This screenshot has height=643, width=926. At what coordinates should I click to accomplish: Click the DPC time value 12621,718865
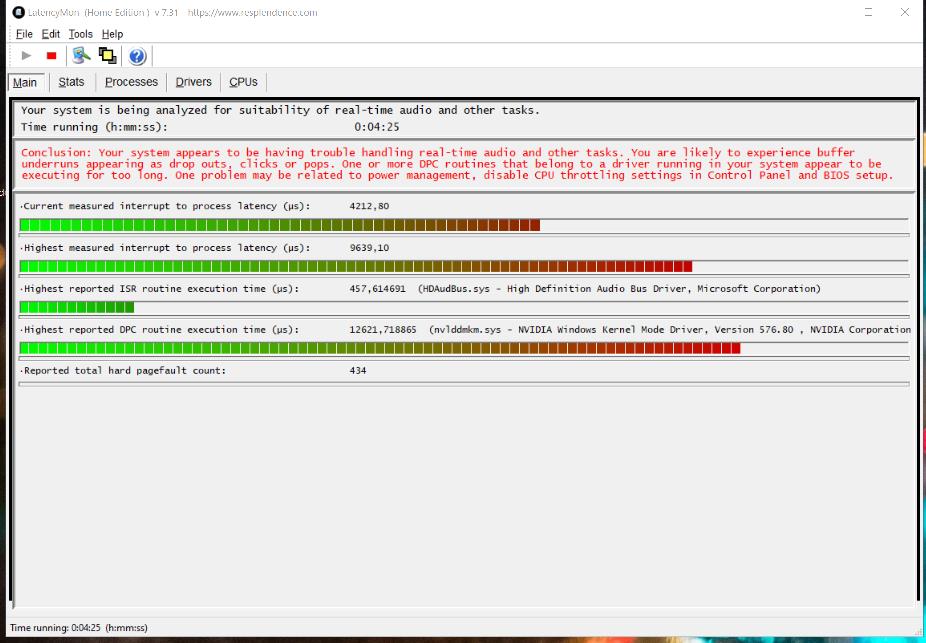(383, 329)
